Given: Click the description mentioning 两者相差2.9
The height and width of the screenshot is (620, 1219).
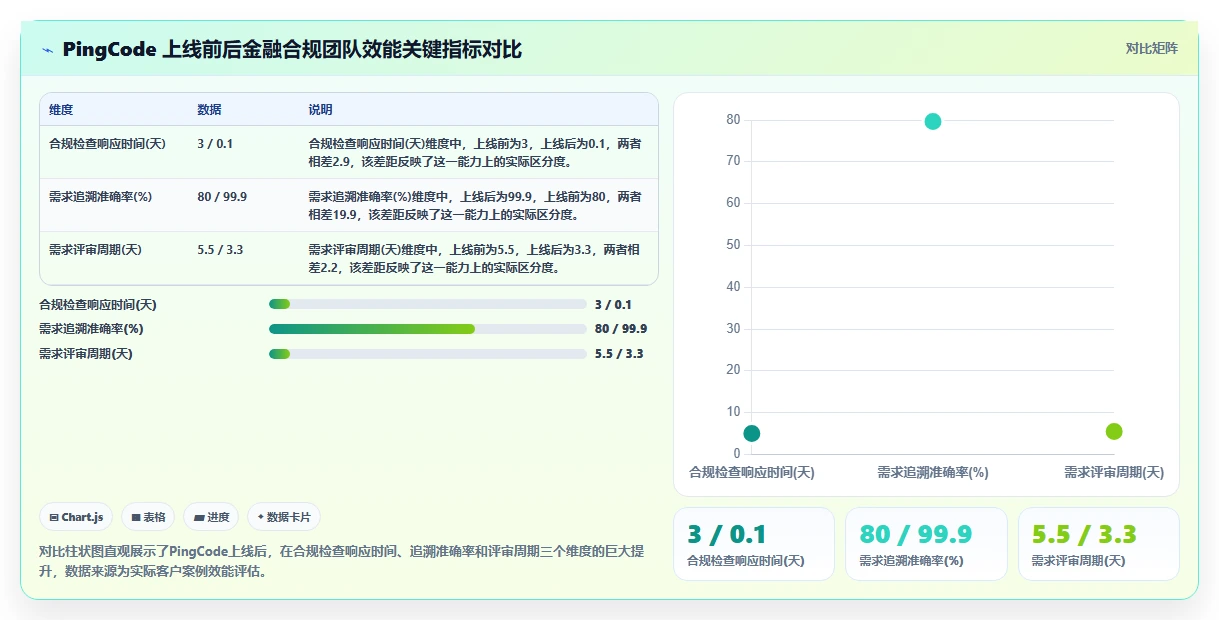Looking at the screenshot, I should [475, 152].
